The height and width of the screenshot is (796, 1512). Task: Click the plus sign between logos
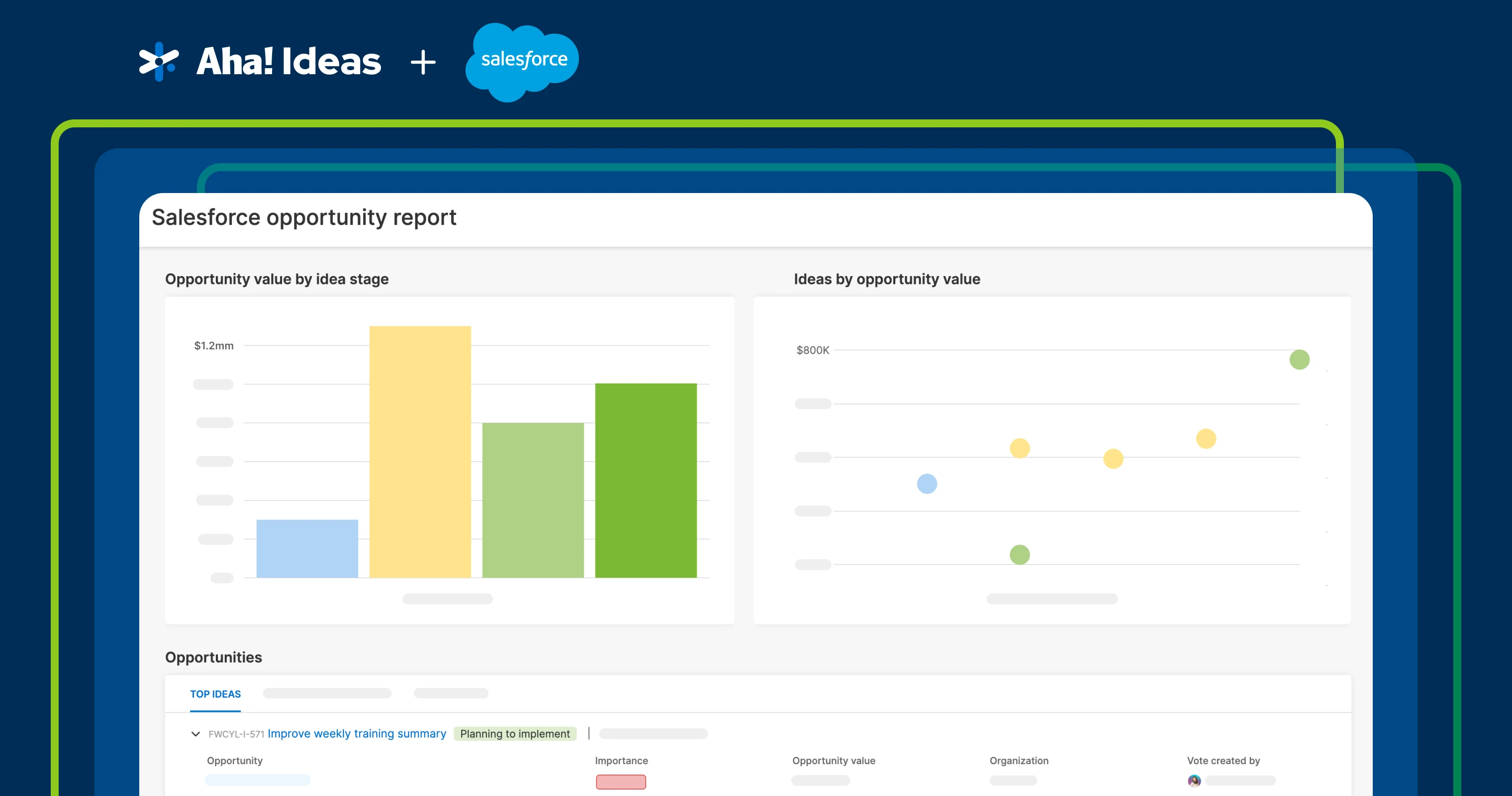coord(423,62)
